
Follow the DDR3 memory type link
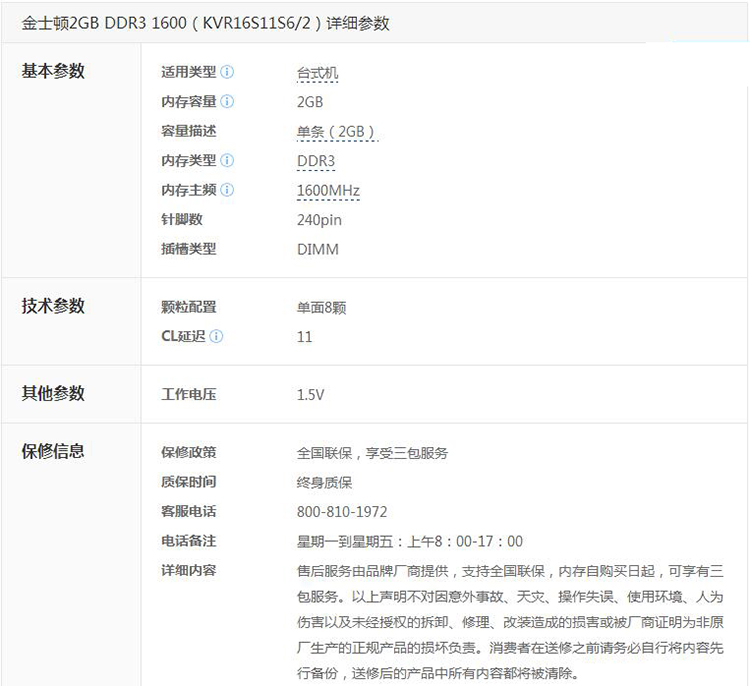[316, 161]
